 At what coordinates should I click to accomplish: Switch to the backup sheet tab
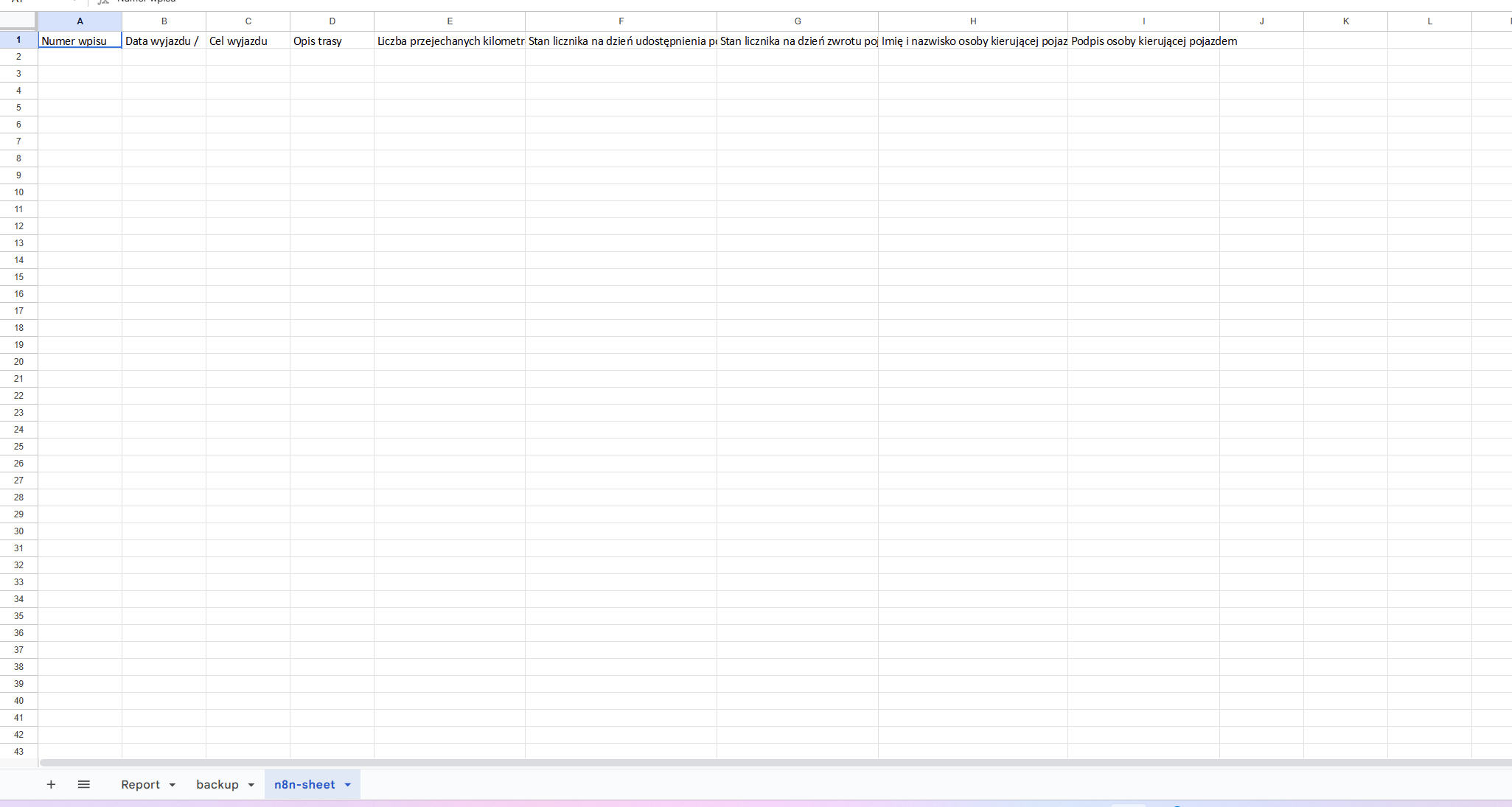[217, 784]
